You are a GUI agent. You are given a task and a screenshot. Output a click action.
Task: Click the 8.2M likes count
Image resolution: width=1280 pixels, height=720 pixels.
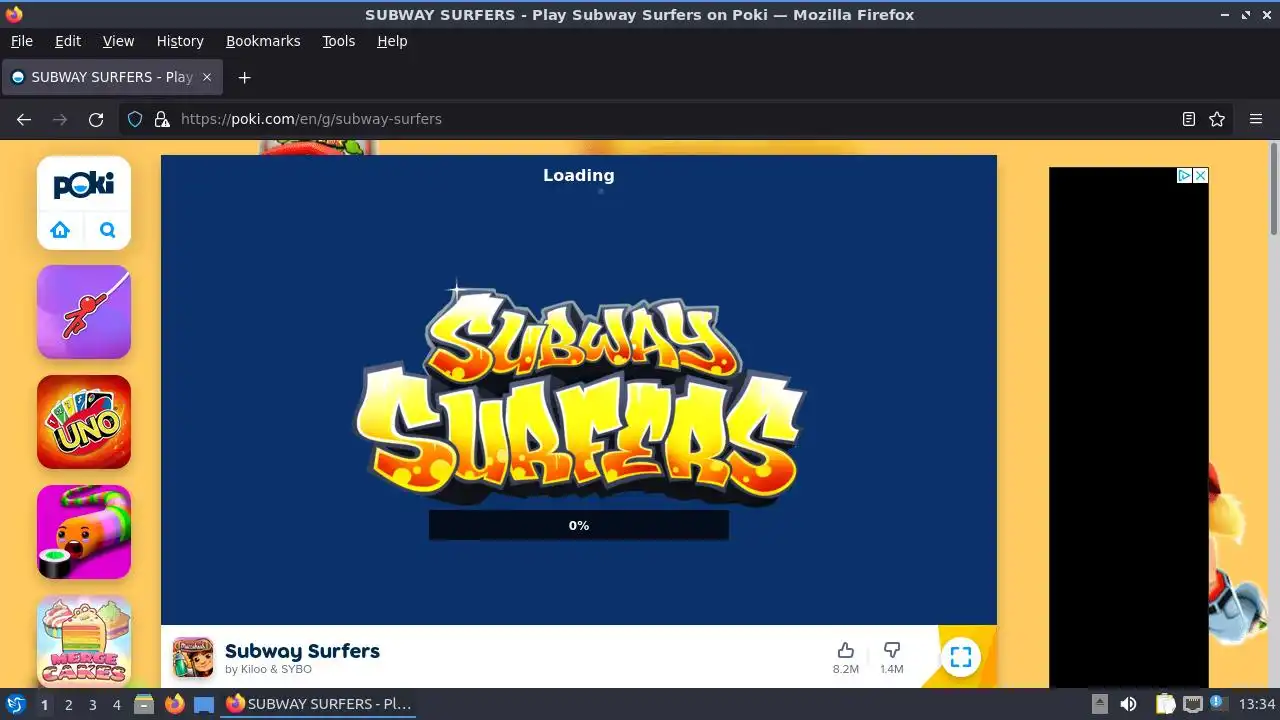click(846, 669)
